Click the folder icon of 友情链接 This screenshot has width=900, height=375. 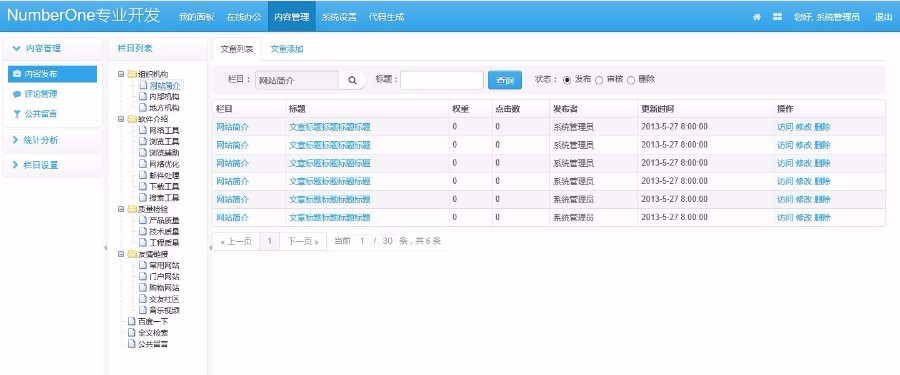pyautogui.click(x=132, y=254)
